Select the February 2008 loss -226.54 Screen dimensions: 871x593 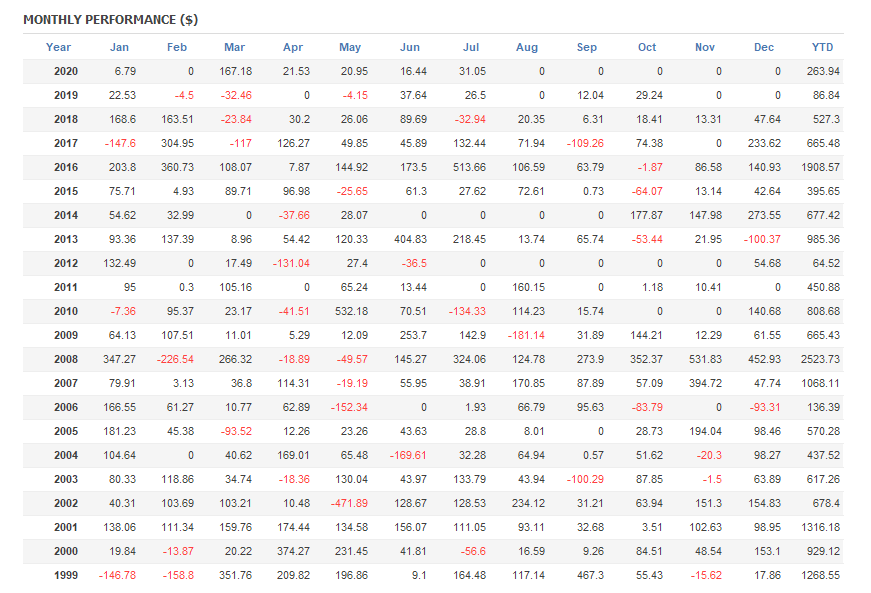174,358
